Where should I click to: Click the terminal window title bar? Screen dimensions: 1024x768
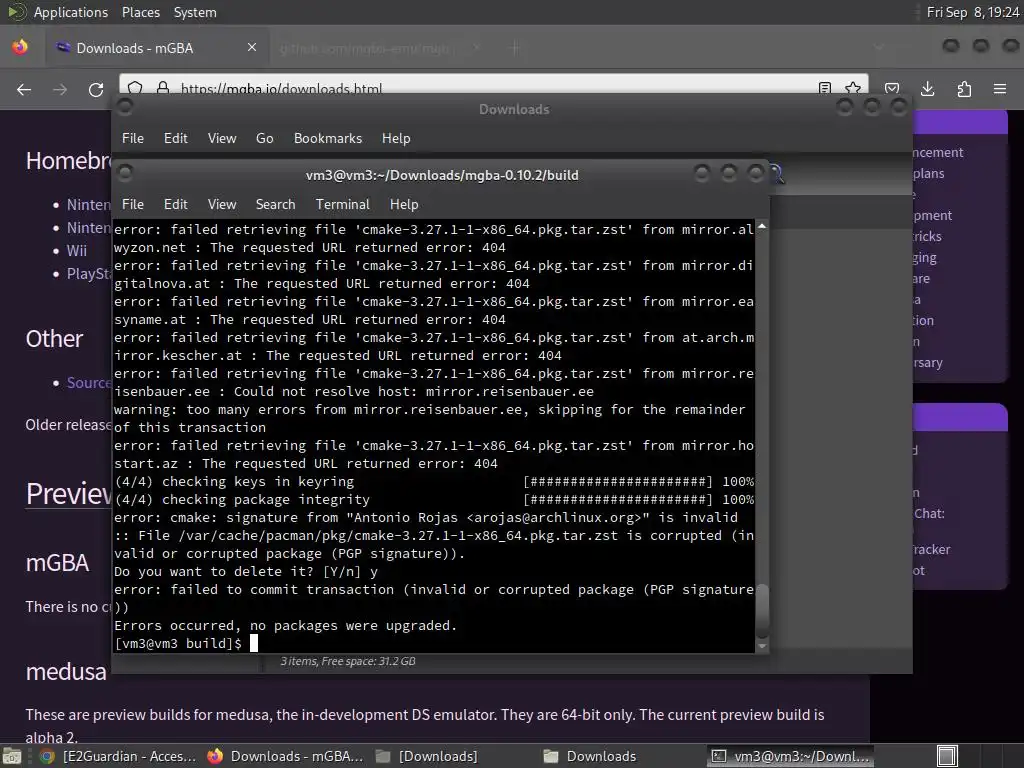pyautogui.click(x=441, y=175)
